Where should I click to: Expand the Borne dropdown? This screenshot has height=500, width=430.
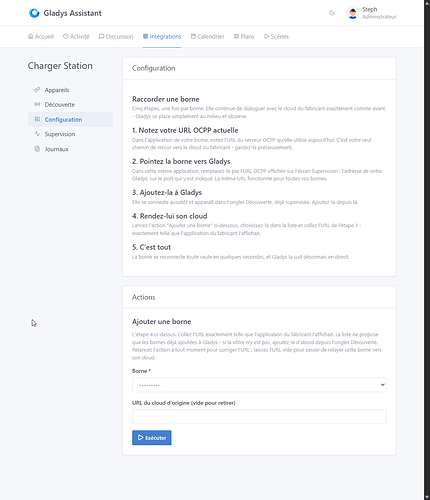[259, 385]
